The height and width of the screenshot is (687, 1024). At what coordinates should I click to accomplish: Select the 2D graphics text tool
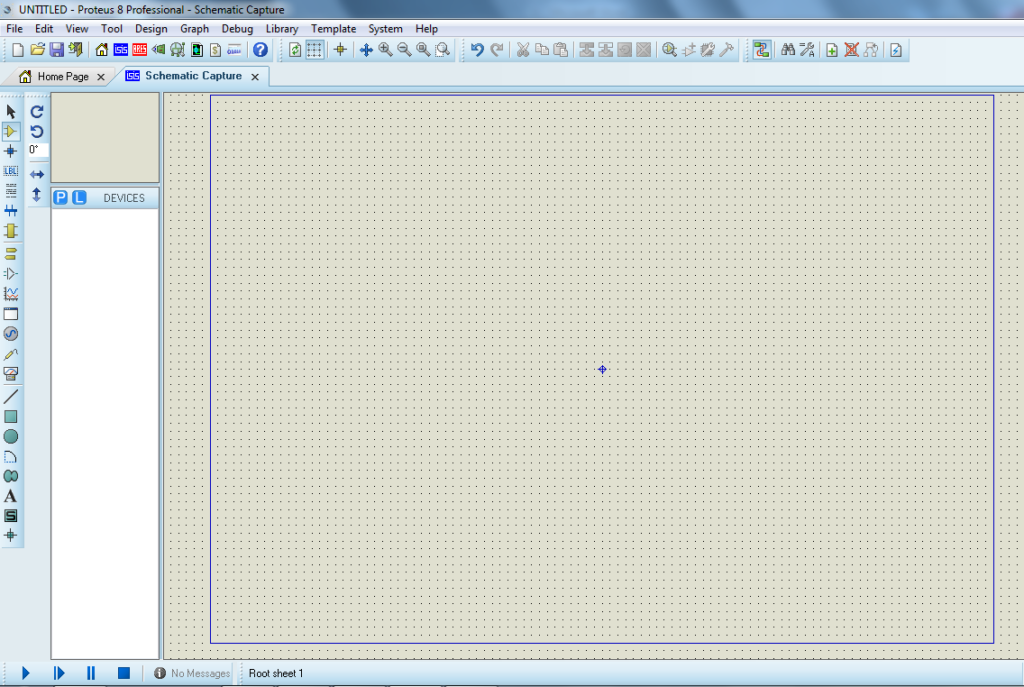(11, 496)
